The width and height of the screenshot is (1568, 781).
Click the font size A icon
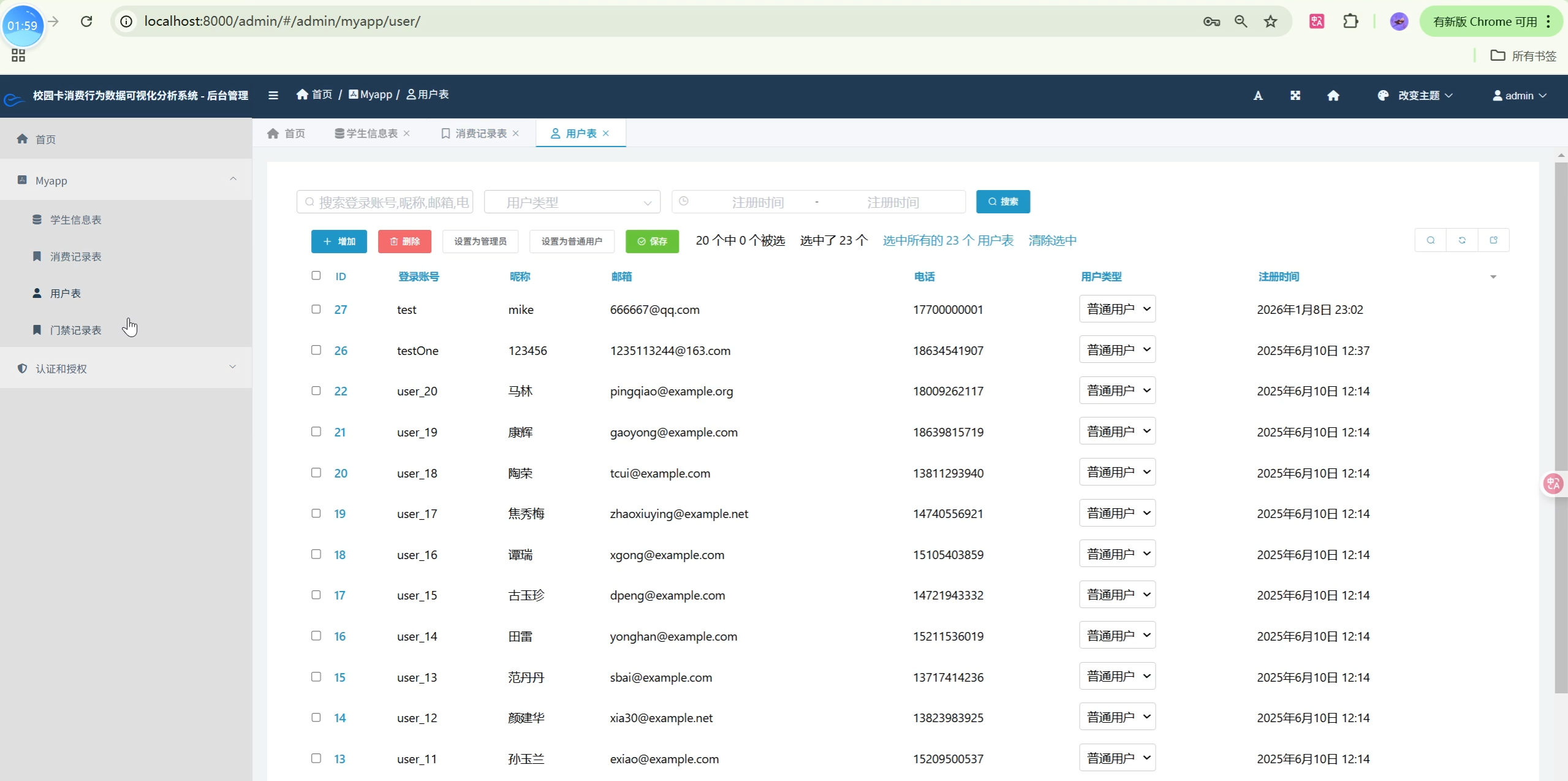coord(1258,96)
